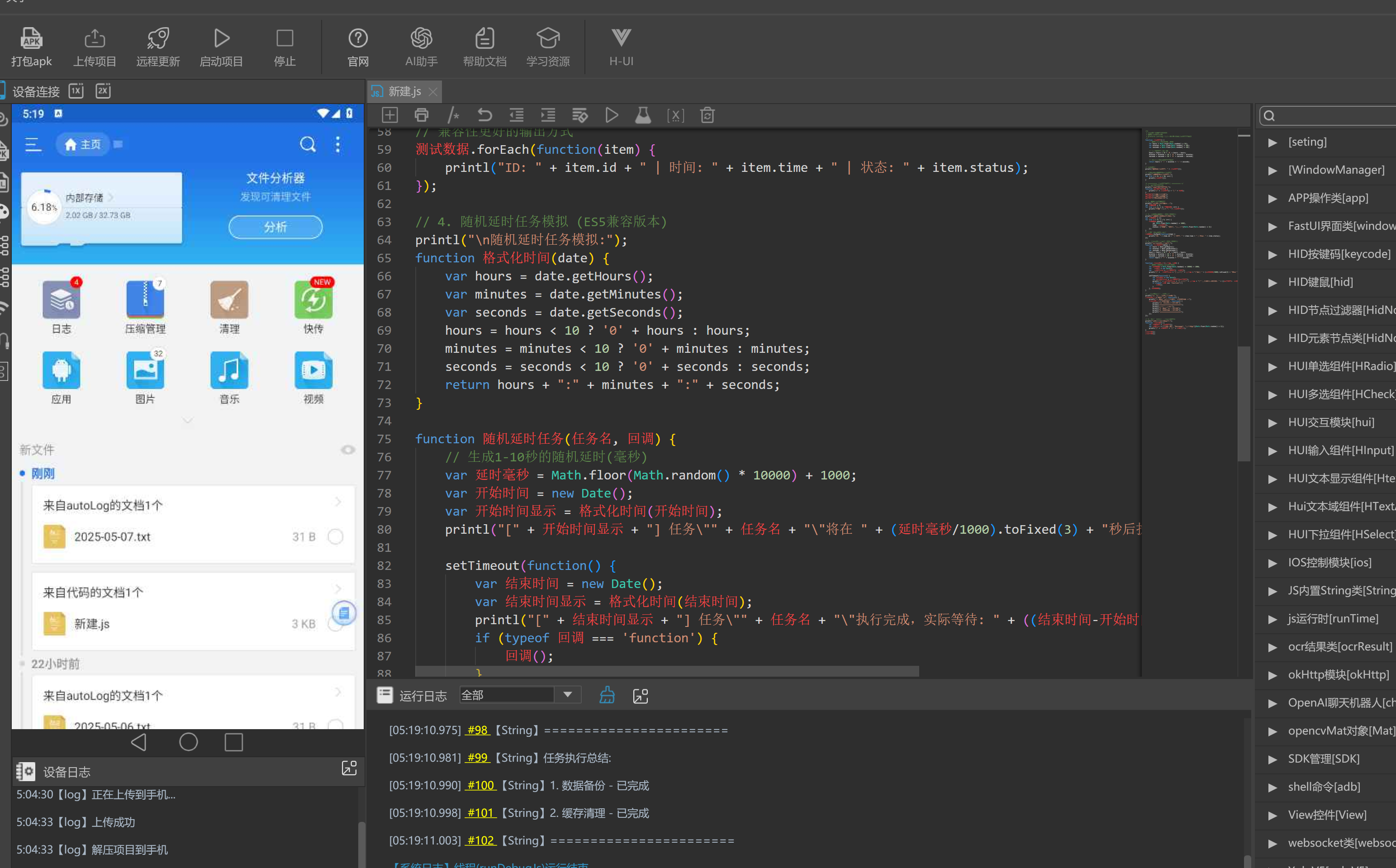The image size is (1396, 868).
Task: Pop out the 设备日志 panel
Action: tap(349, 768)
